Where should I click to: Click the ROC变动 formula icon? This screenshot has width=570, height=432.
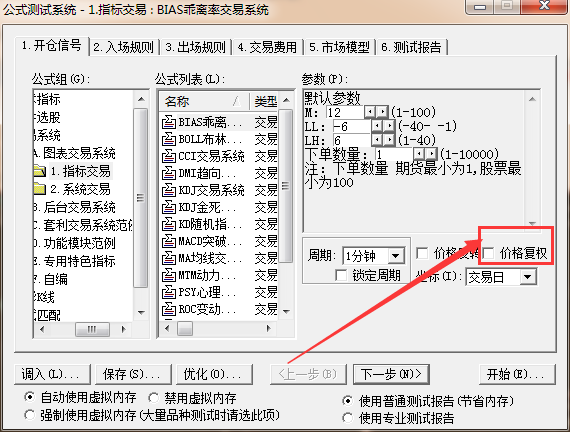tap(169, 309)
